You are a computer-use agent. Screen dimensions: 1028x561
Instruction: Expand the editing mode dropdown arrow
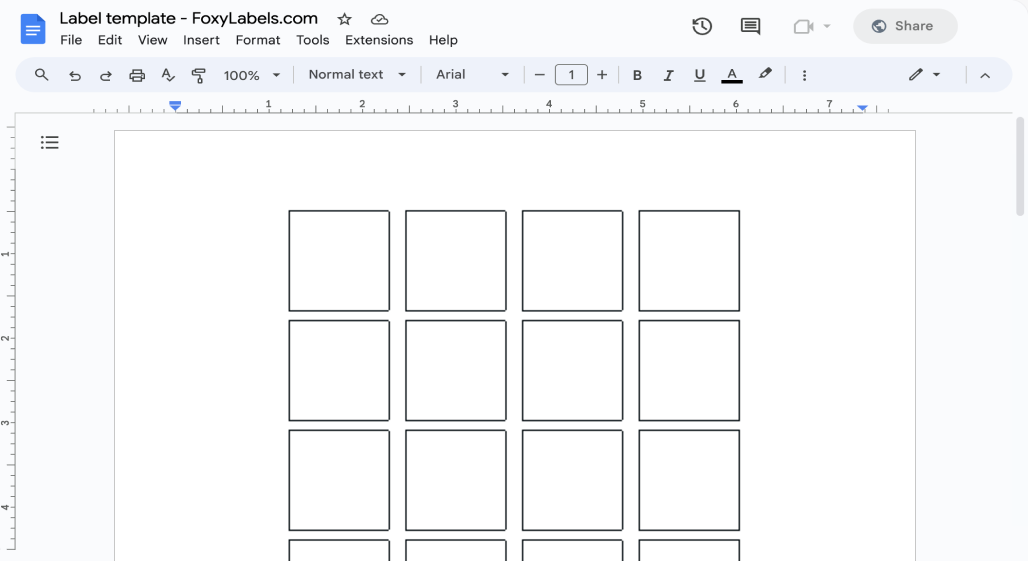937,75
